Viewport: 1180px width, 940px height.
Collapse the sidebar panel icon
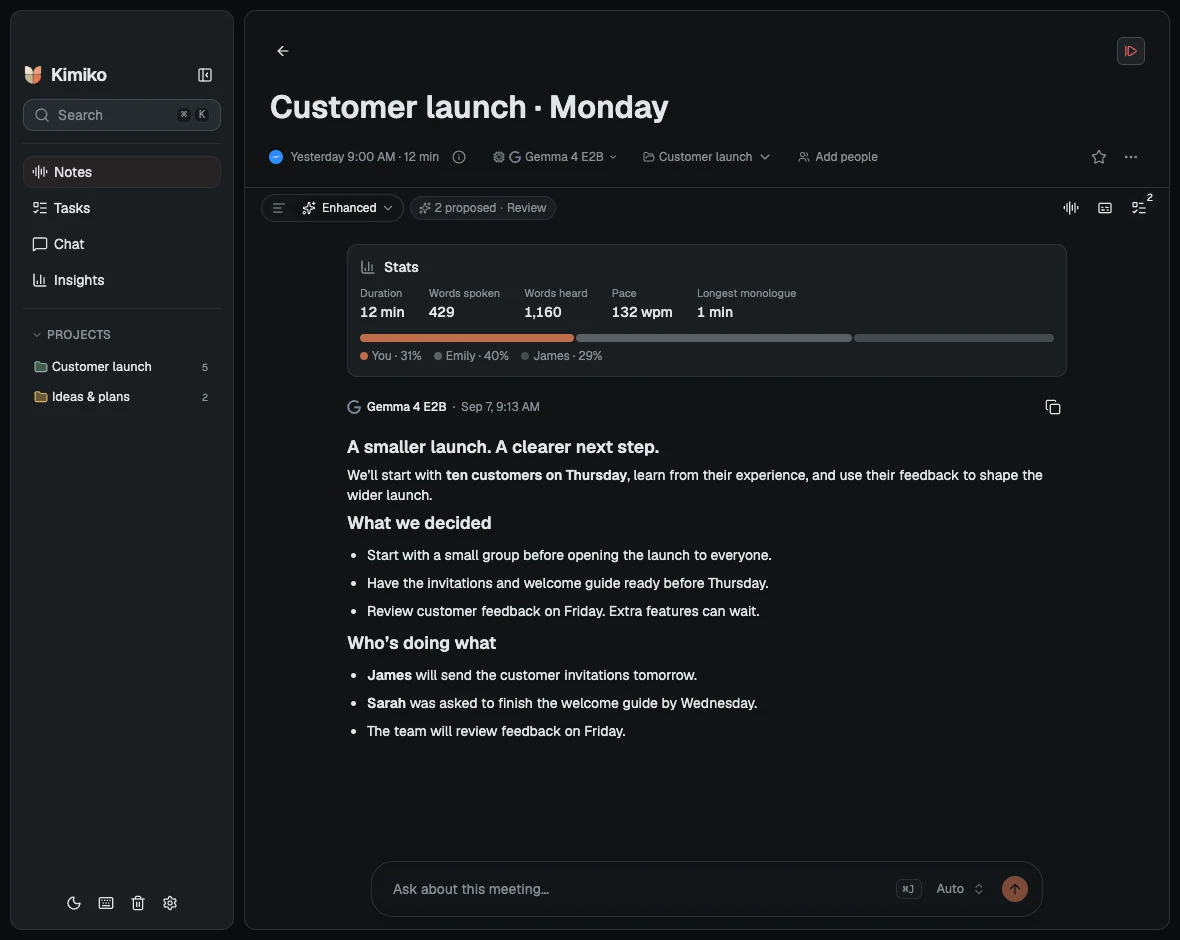point(205,75)
